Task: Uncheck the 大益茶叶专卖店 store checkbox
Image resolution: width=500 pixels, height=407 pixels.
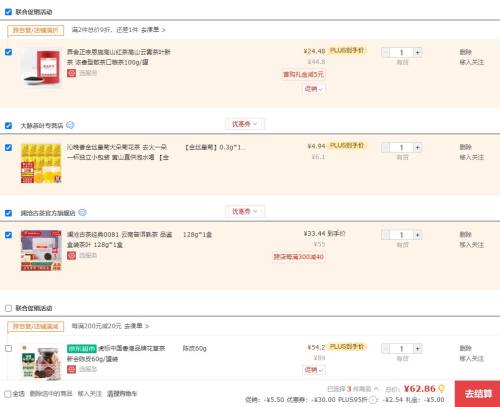Action: pos(8,125)
